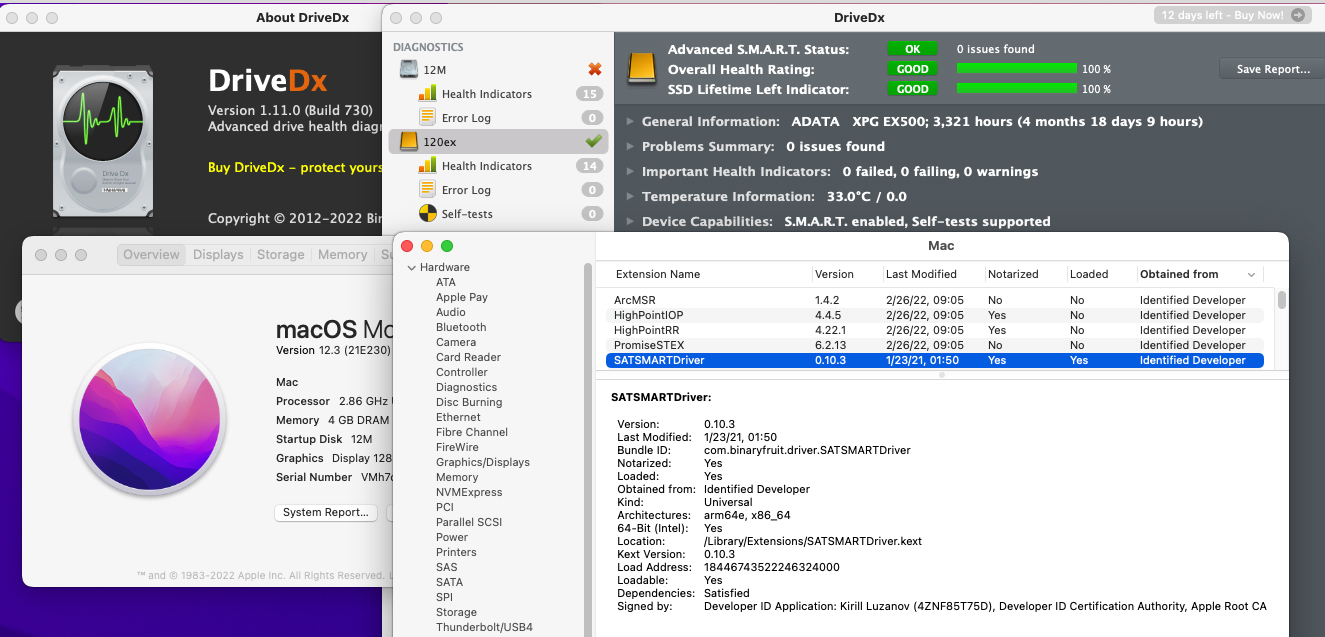Click the document icon for 120ex Error Log

[x=427, y=190]
